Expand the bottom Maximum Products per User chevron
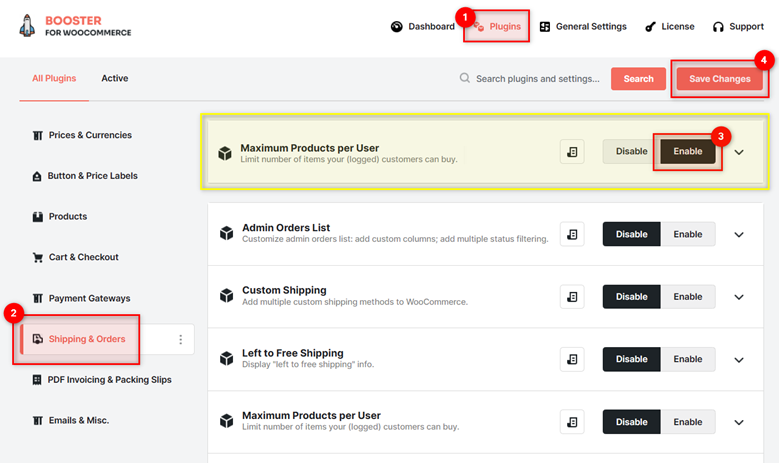 click(739, 422)
